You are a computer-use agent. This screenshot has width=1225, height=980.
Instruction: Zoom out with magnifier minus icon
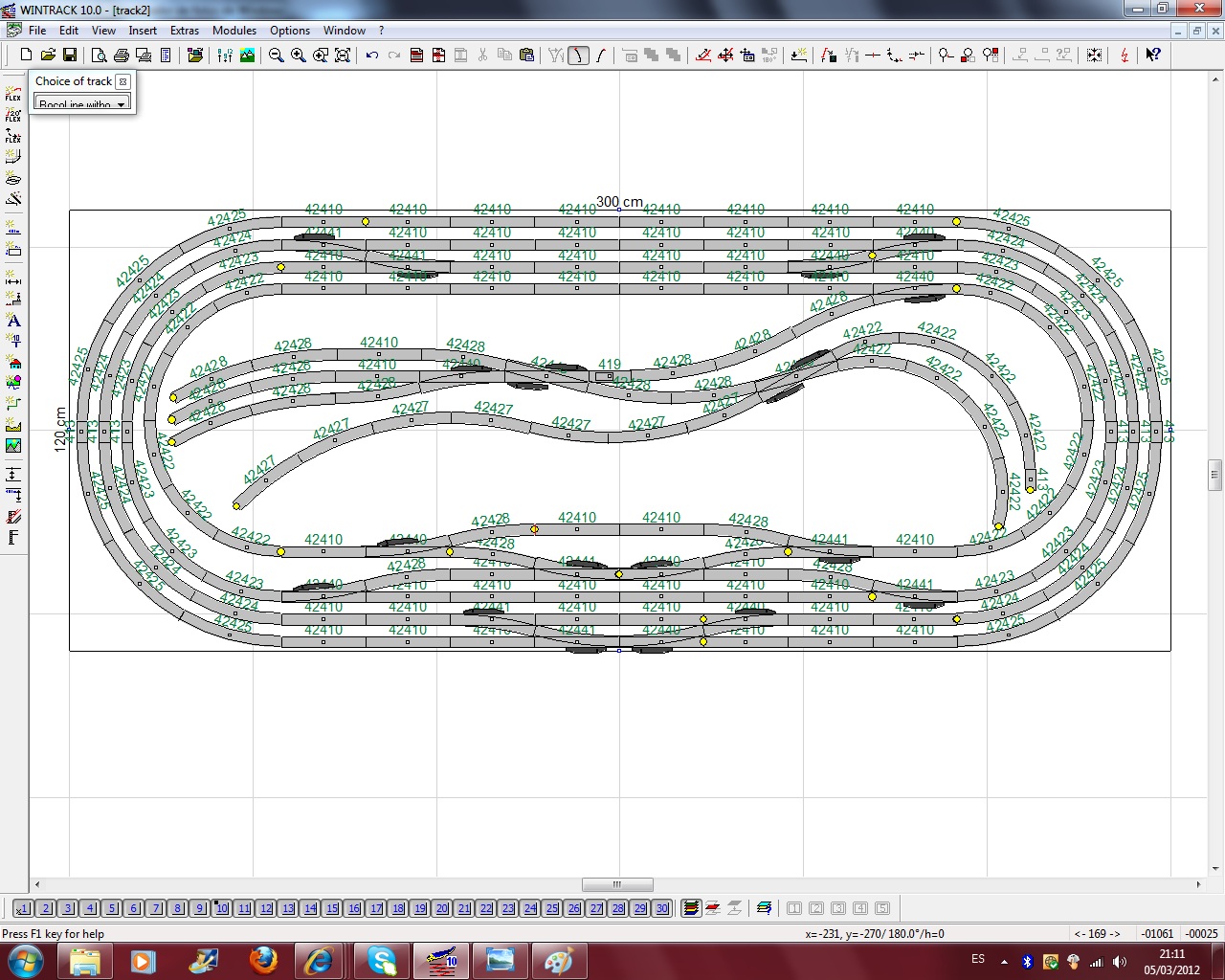coord(277,56)
